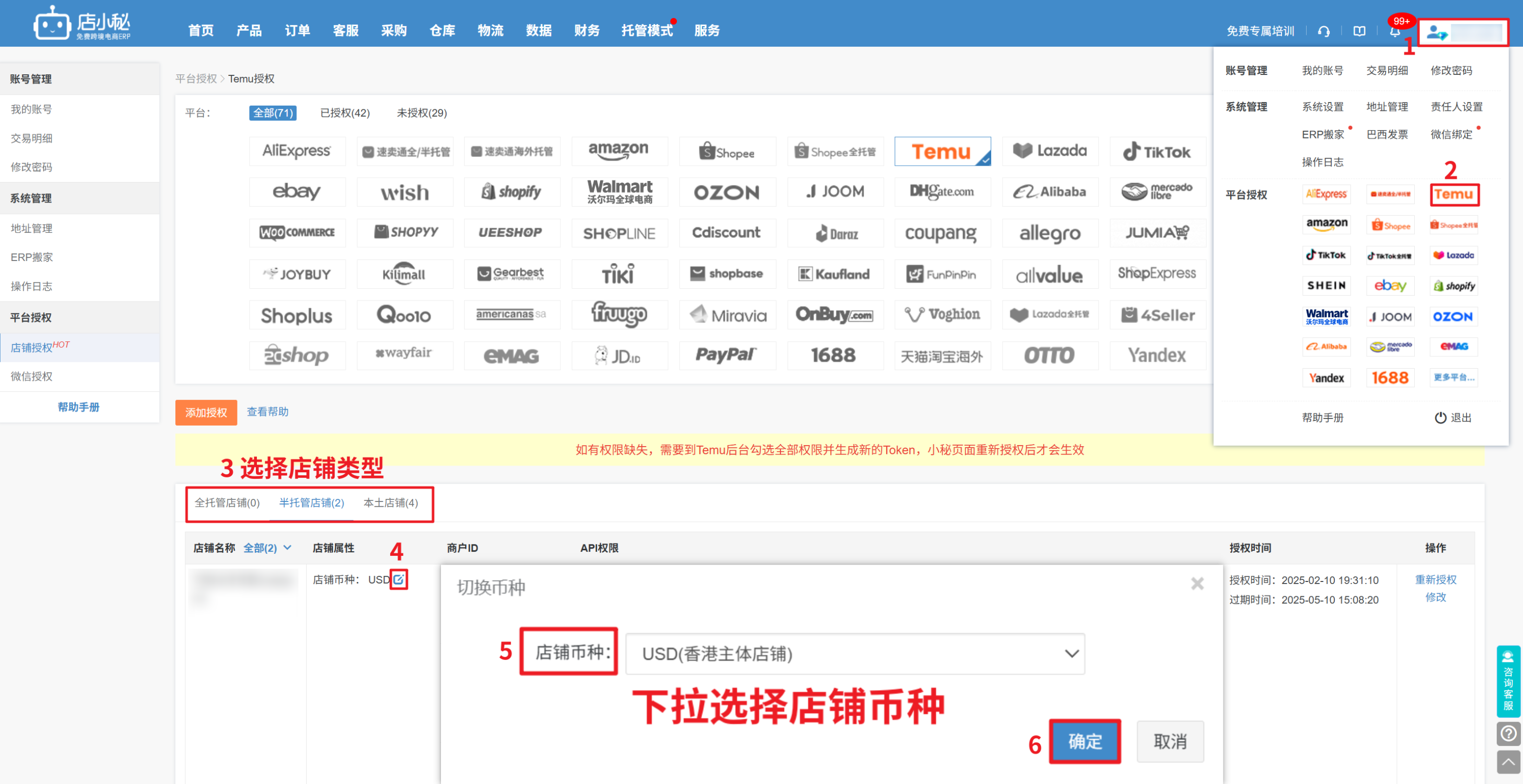Click the edit currency icon next to USD

point(399,579)
